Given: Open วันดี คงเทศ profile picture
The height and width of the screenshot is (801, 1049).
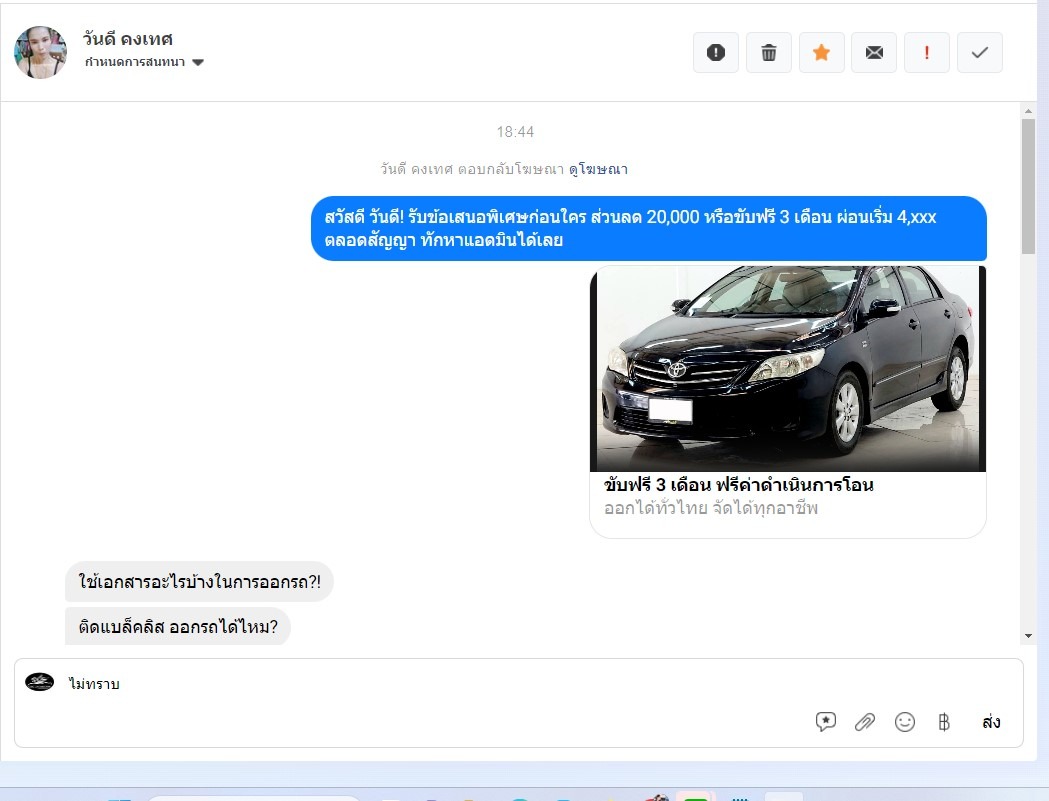Looking at the screenshot, I should (40, 52).
